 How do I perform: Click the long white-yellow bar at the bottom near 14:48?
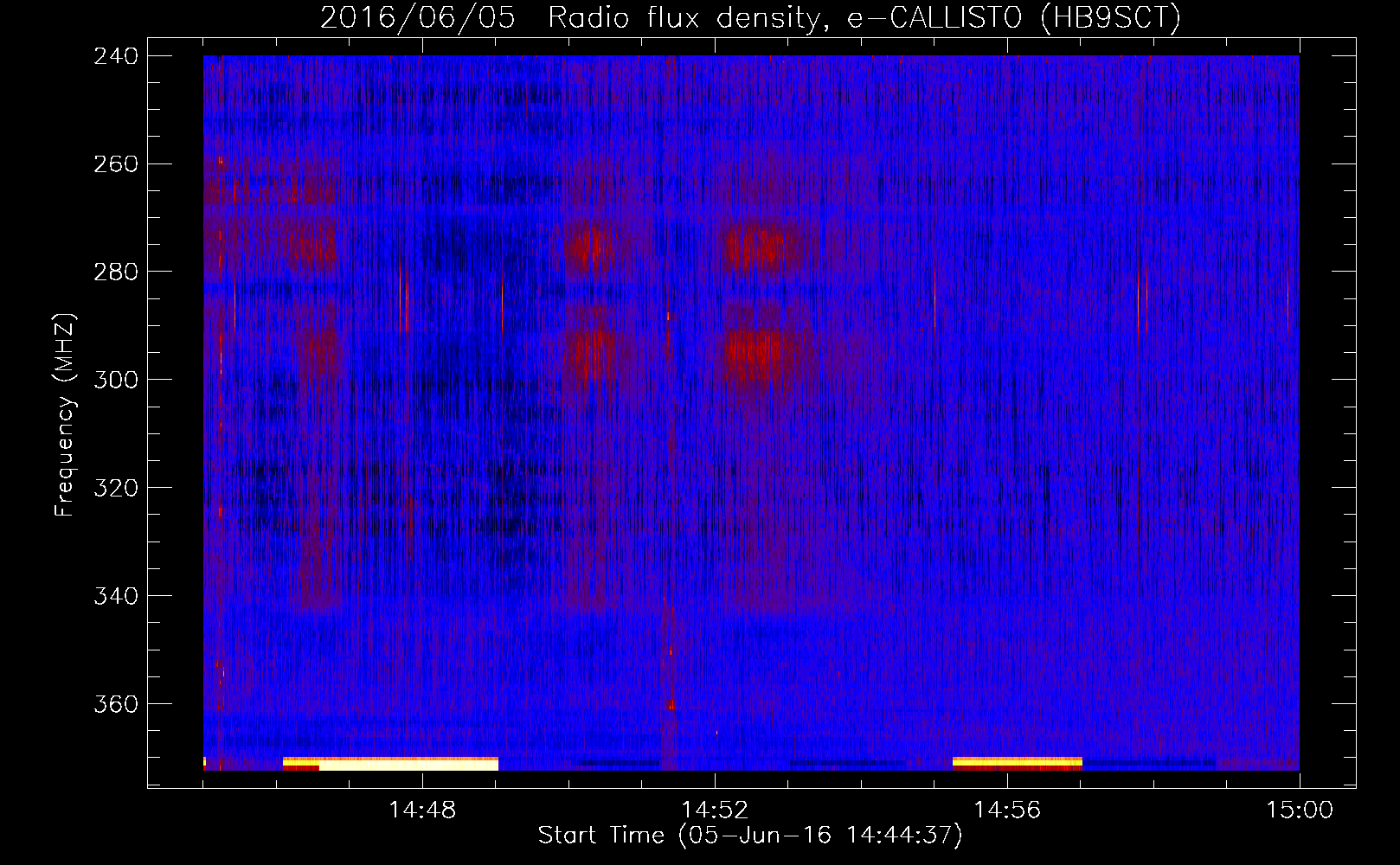tap(390, 764)
